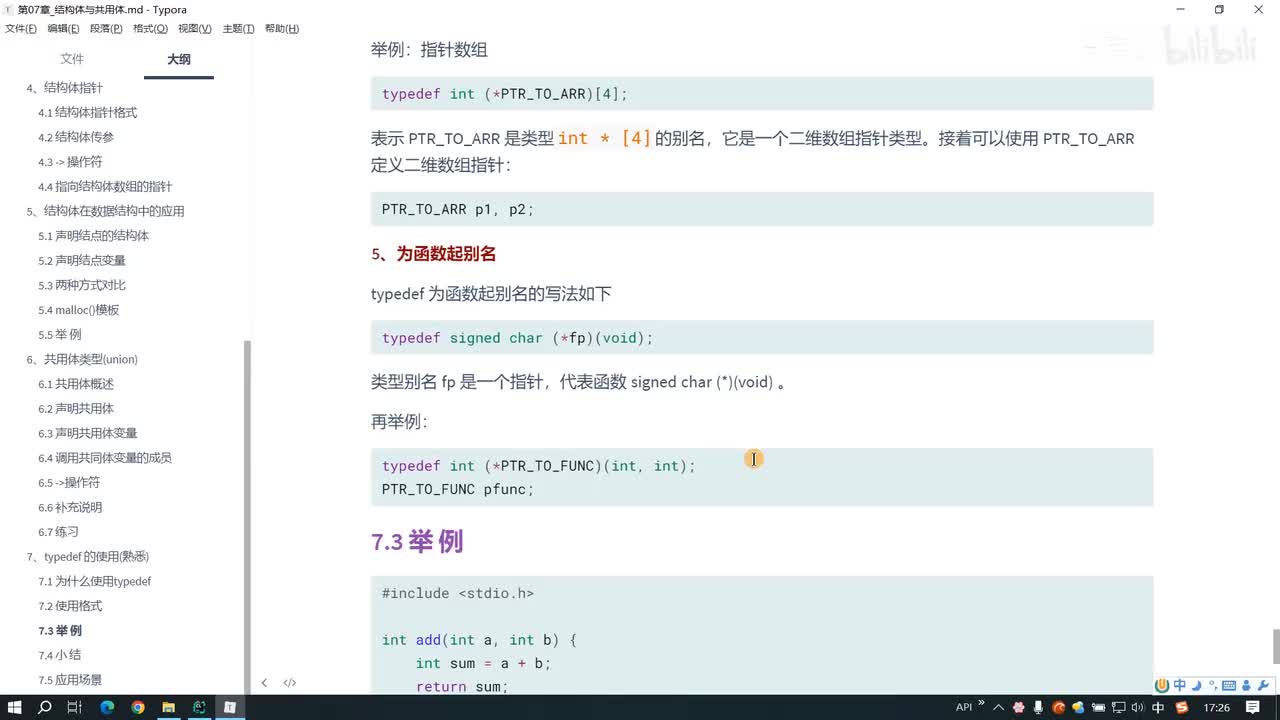This screenshot has height=720, width=1280.
Task: Toggle Chinese input mode in the taskbar
Action: [x=1158, y=707]
